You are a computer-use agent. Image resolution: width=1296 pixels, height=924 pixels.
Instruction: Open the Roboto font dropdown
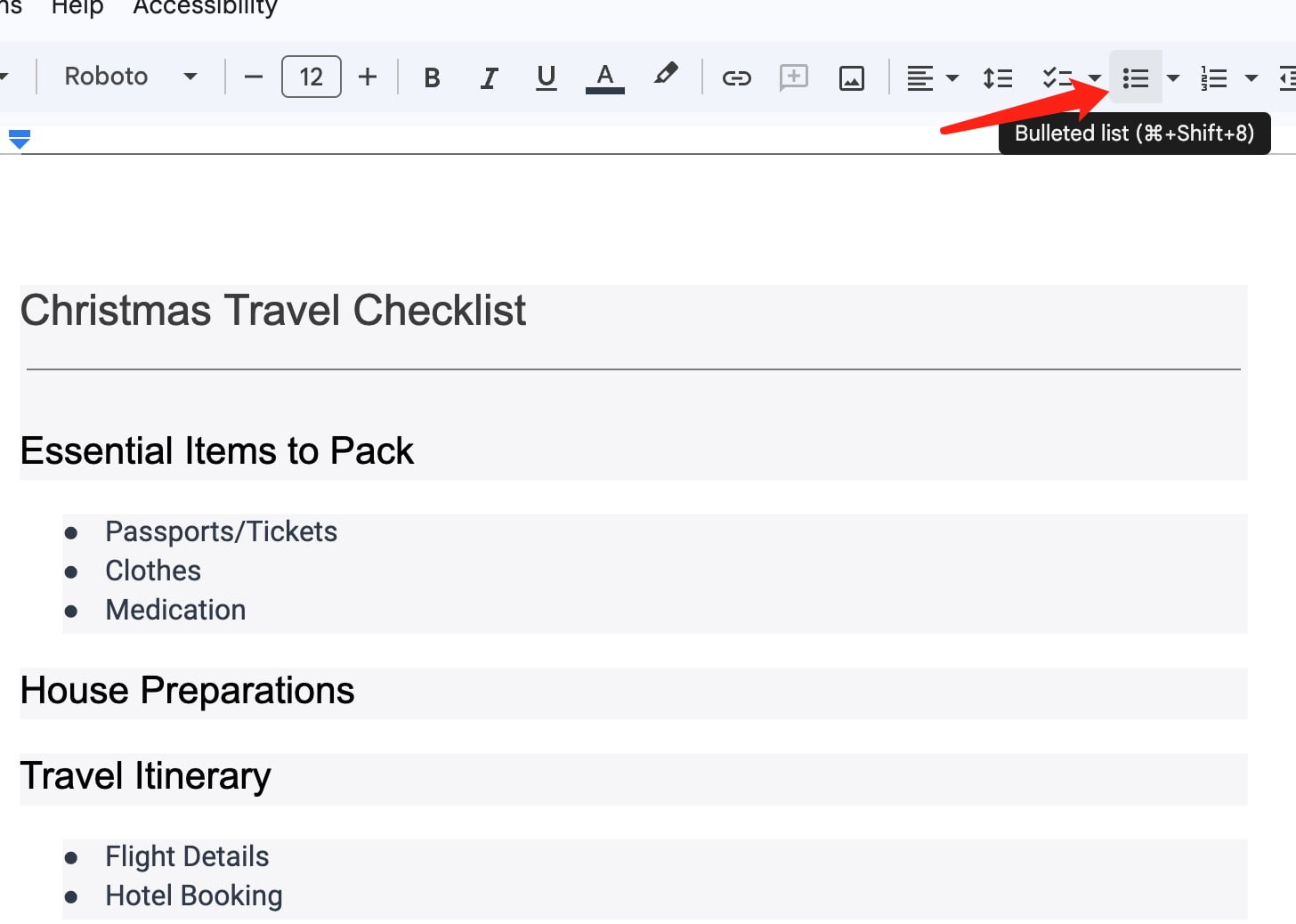coord(131,77)
